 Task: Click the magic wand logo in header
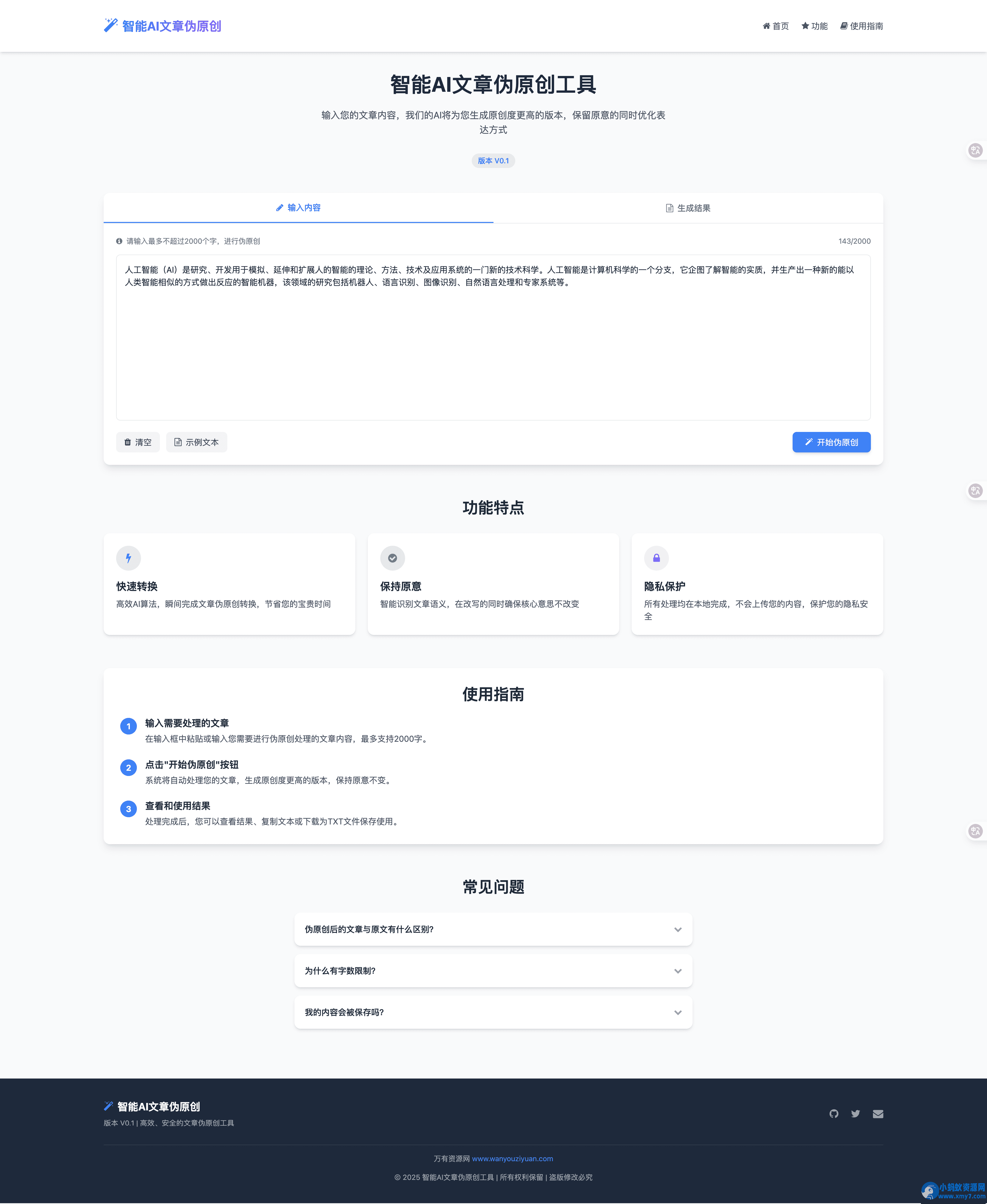click(x=110, y=26)
